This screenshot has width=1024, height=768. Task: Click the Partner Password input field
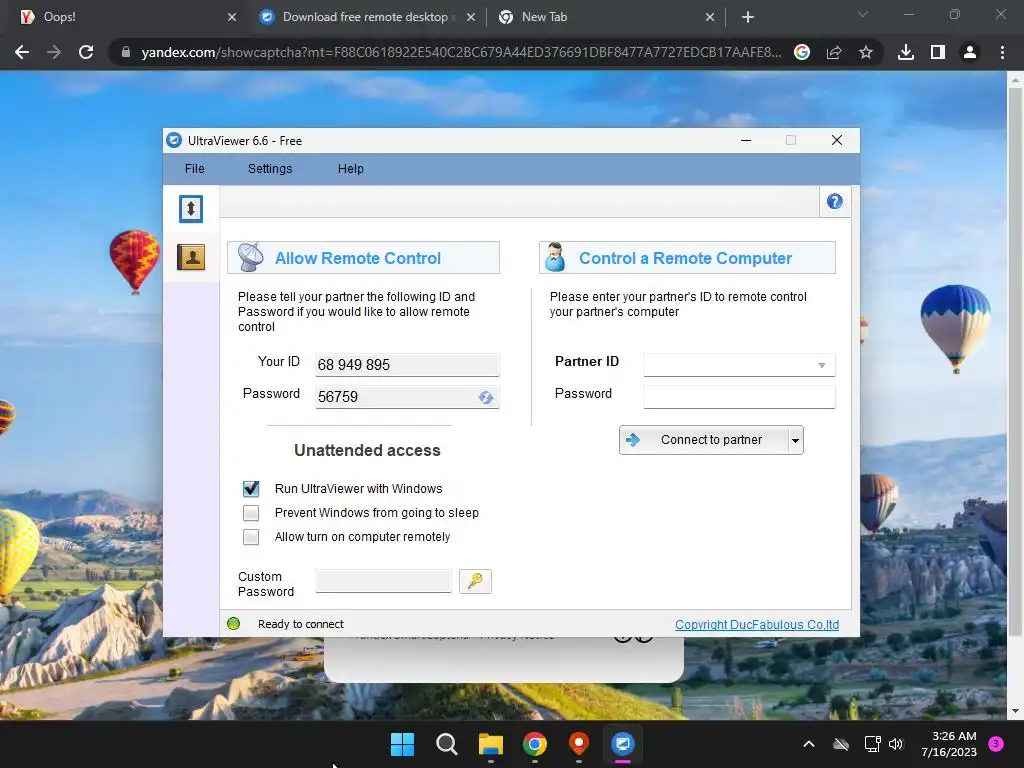coord(739,396)
